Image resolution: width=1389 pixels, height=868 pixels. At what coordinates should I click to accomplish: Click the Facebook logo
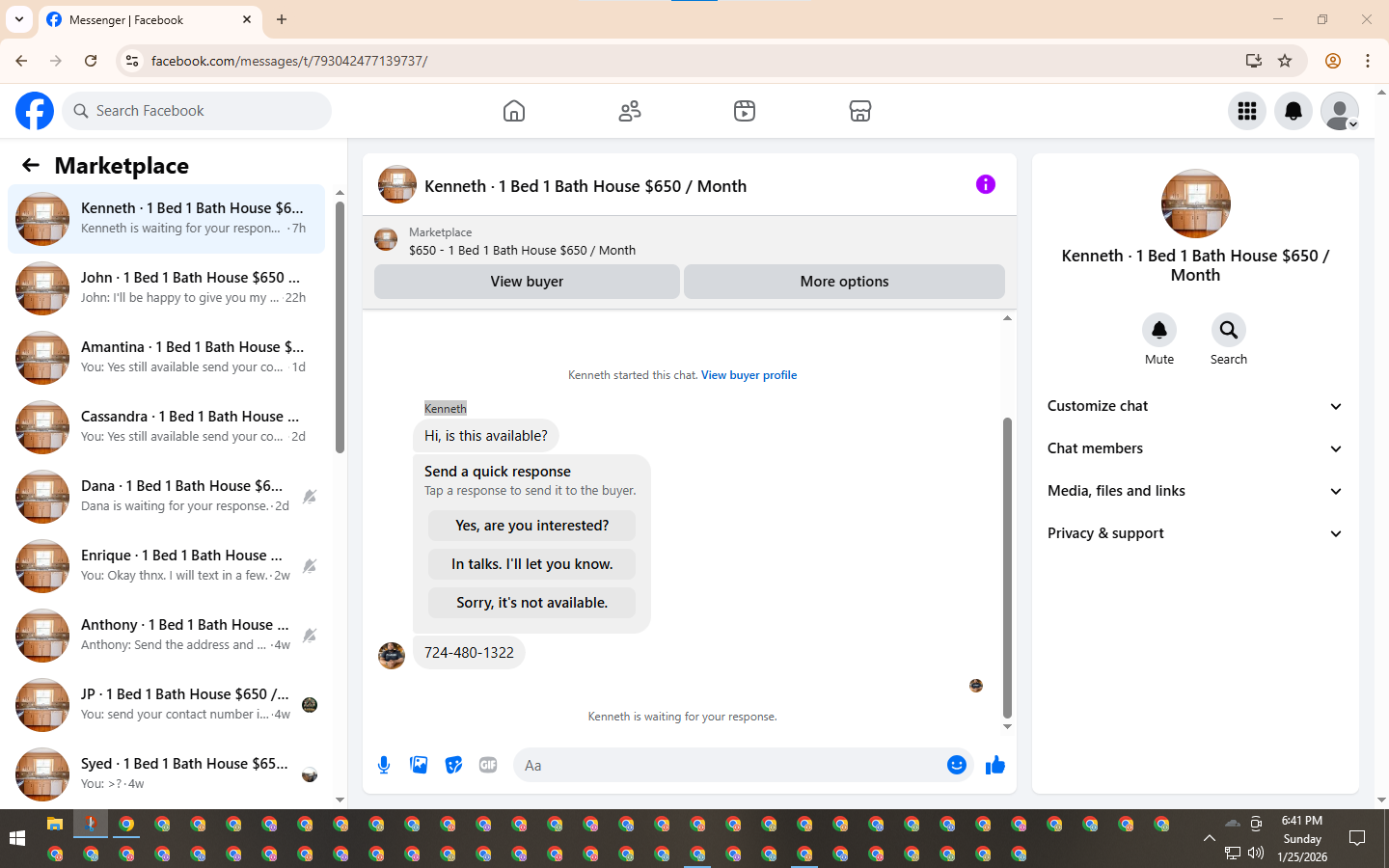click(x=35, y=111)
